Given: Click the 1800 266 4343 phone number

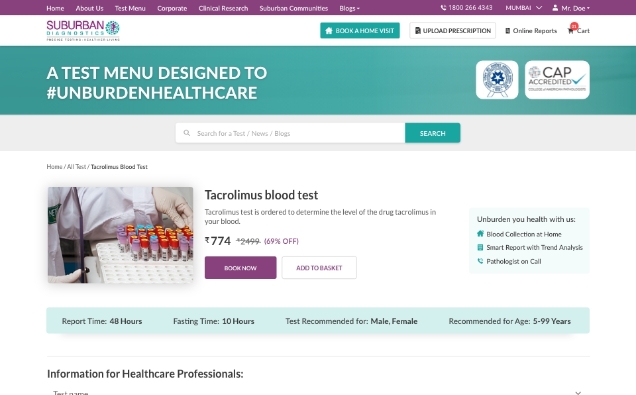Looking at the screenshot, I should point(471,8).
